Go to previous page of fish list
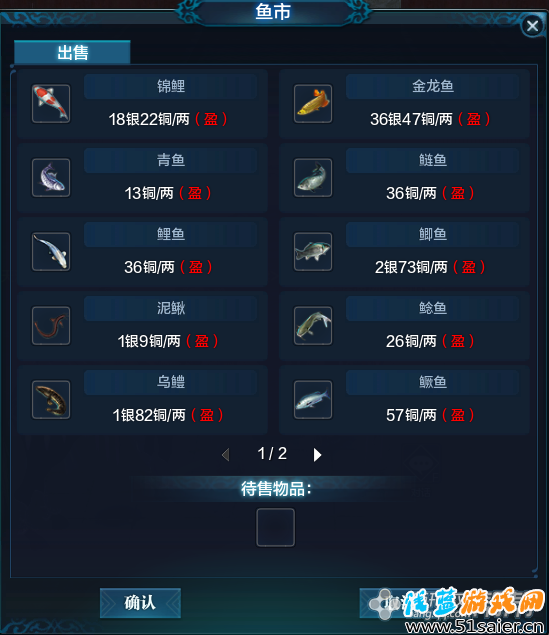 (226, 454)
